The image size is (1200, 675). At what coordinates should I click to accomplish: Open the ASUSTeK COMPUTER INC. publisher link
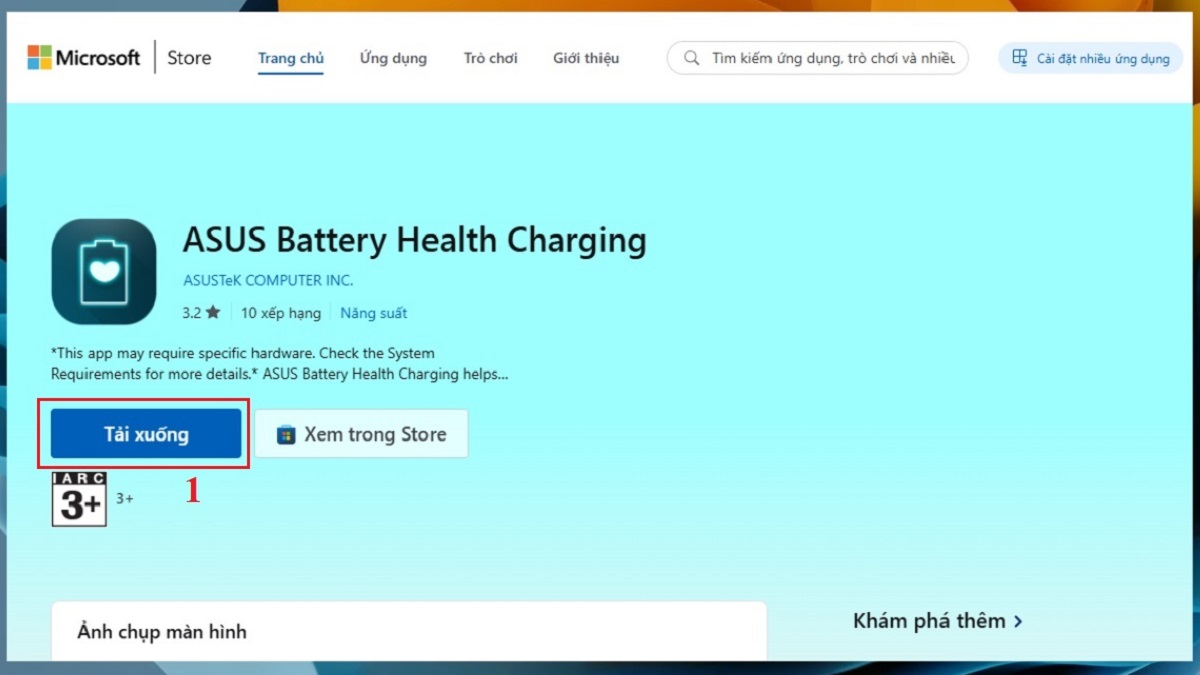[268, 281]
